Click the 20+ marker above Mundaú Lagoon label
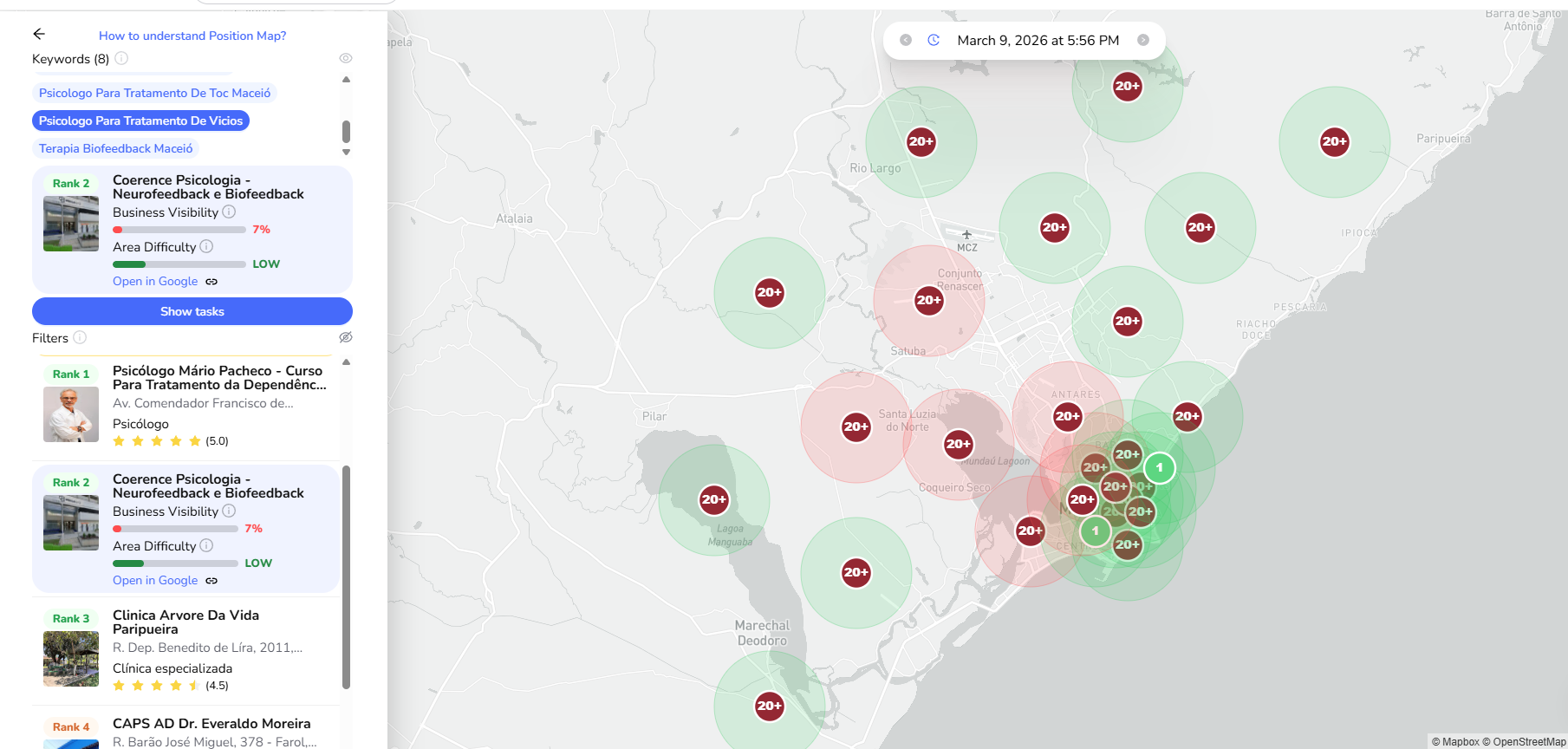Screen dimensions: 1568x749 [959, 445]
